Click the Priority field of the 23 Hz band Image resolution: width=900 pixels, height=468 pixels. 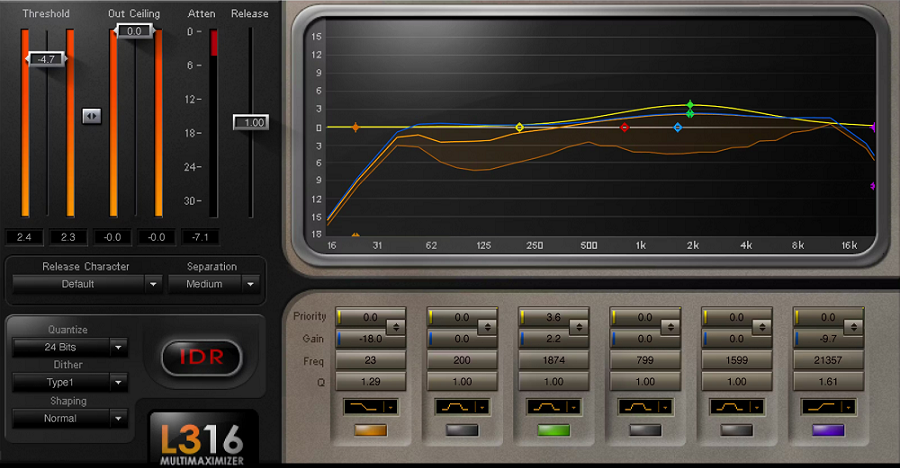370,317
